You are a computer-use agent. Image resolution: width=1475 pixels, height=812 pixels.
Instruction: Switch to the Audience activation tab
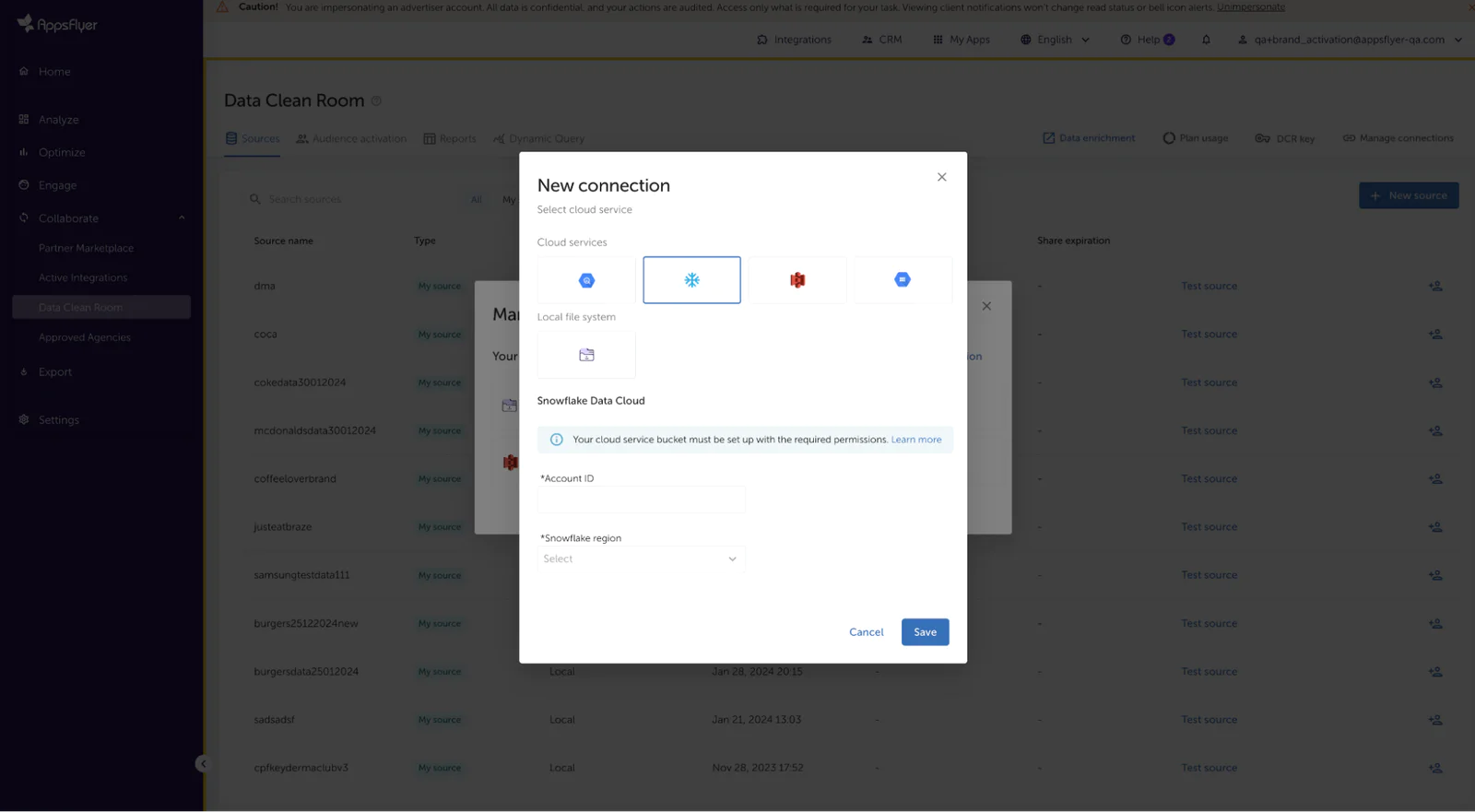tap(351, 139)
